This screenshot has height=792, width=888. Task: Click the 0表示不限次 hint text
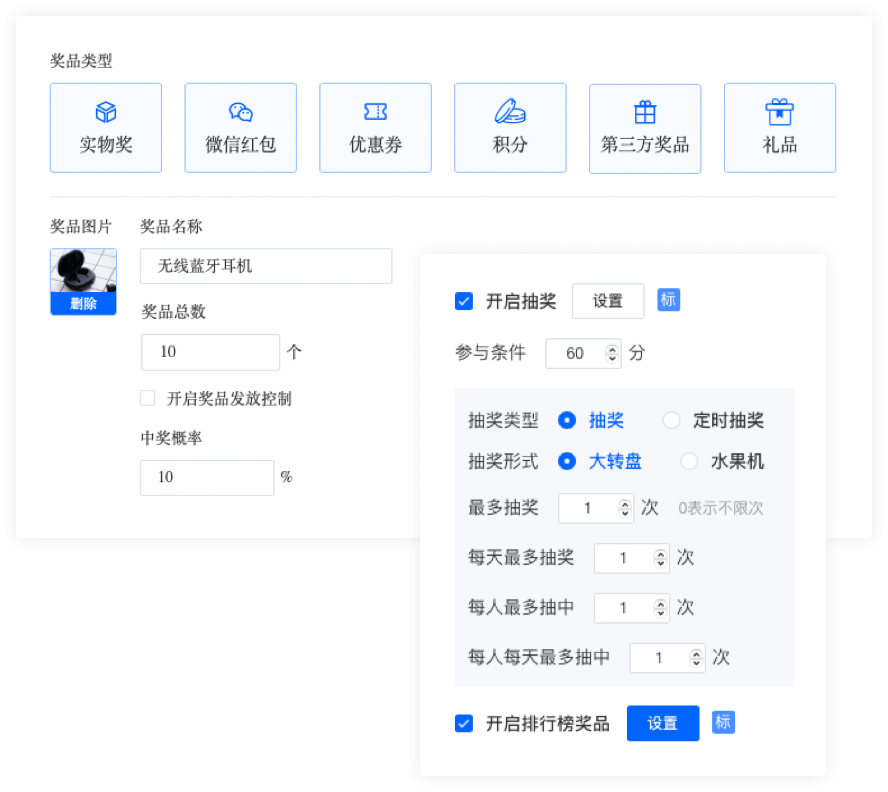click(721, 508)
